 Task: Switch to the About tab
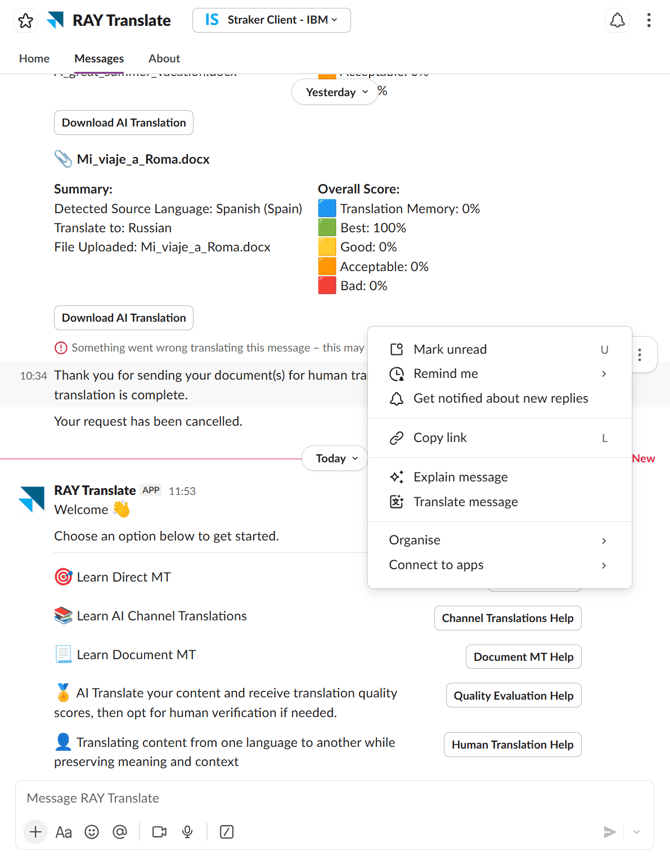tap(164, 59)
